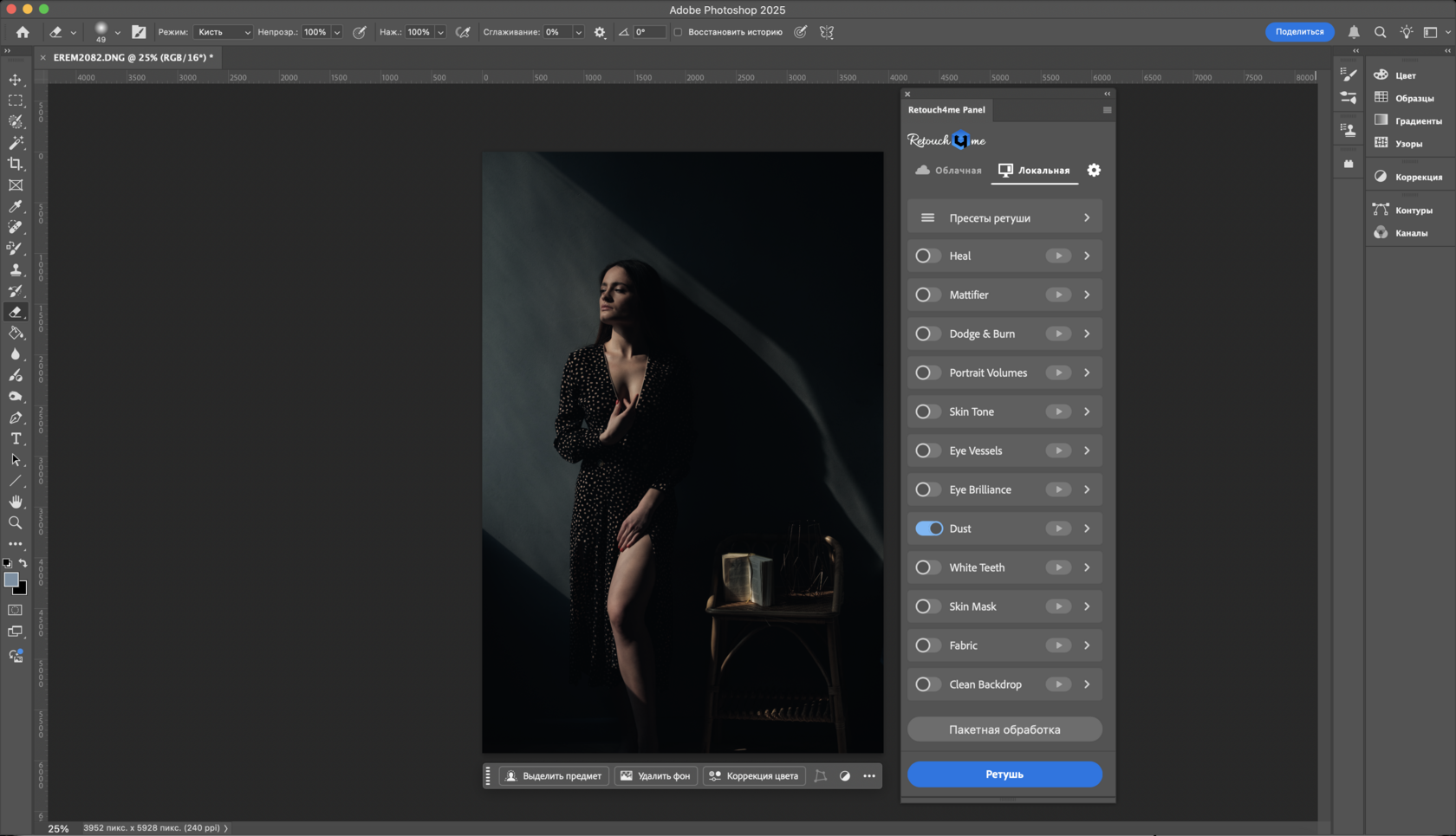Expand the Skin Tone options chevron
The image size is (1456, 836).
[1087, 412]
